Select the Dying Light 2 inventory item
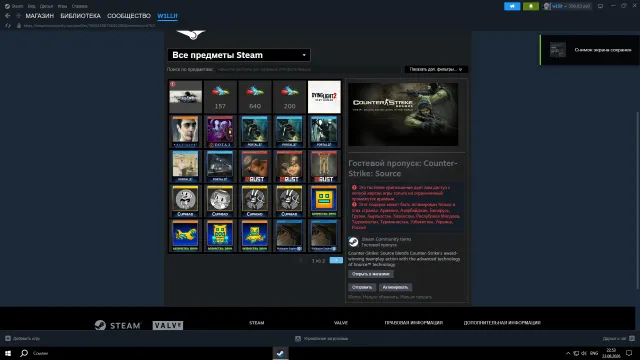The image size is (640, 360). click(x=324, y=97)
